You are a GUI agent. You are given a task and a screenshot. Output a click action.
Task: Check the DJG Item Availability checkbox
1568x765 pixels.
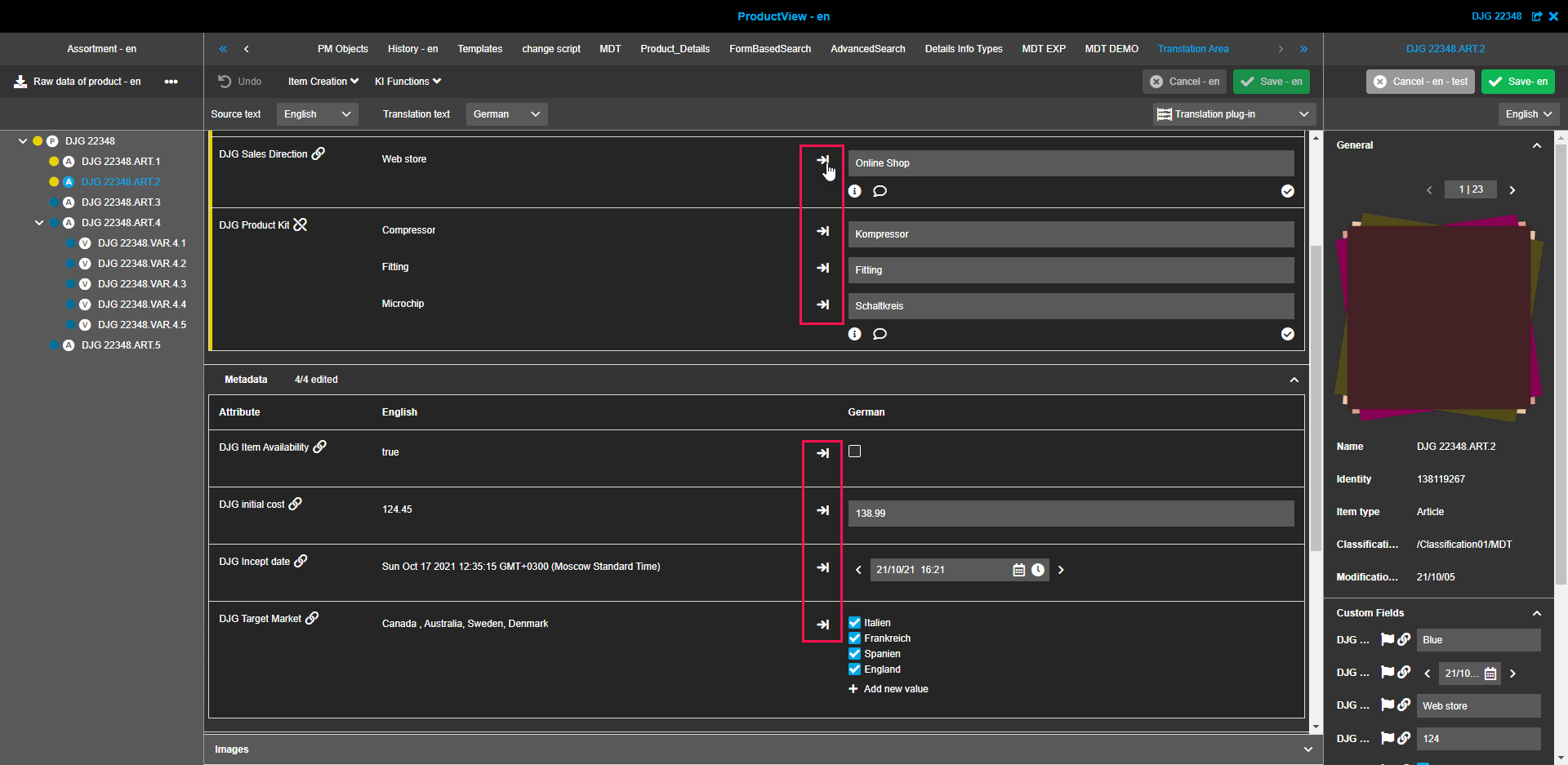tap(854, 451)
